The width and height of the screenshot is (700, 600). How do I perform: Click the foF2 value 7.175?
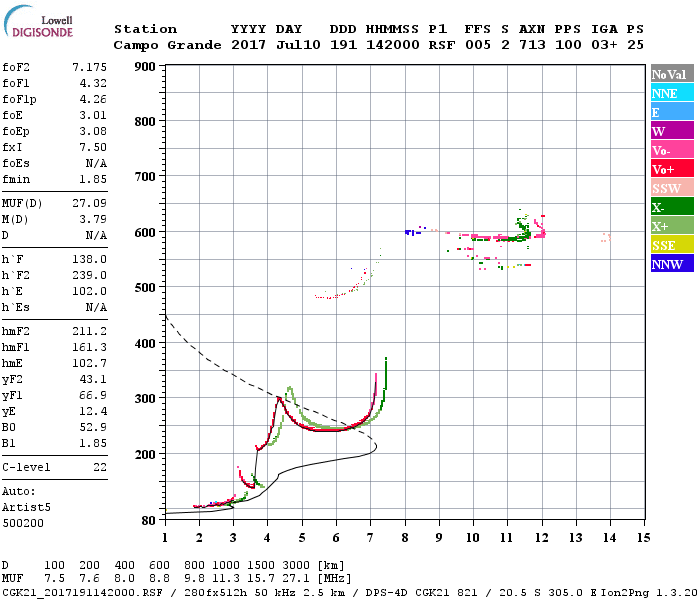(89, 67)
